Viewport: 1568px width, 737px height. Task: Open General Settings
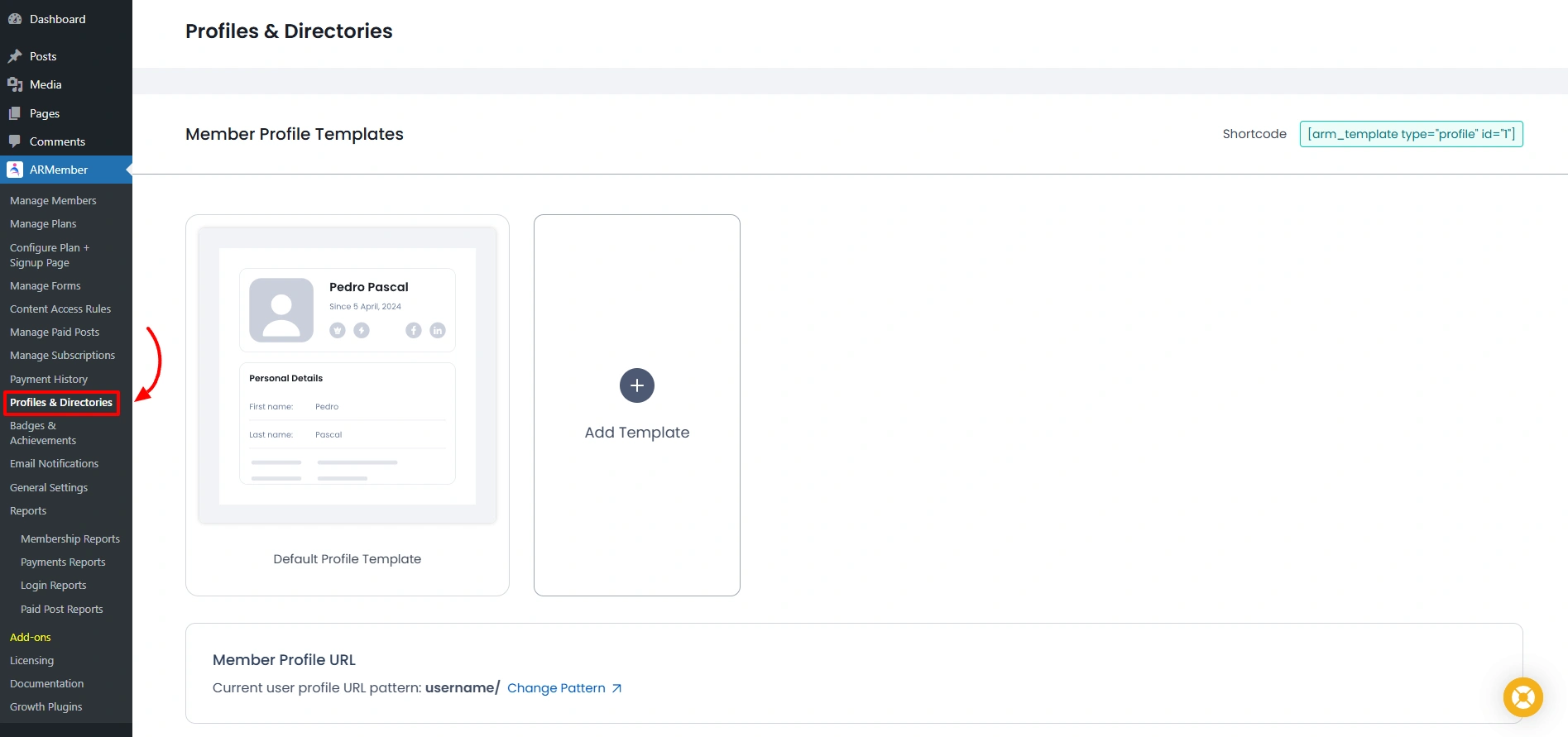click(49, 487)
